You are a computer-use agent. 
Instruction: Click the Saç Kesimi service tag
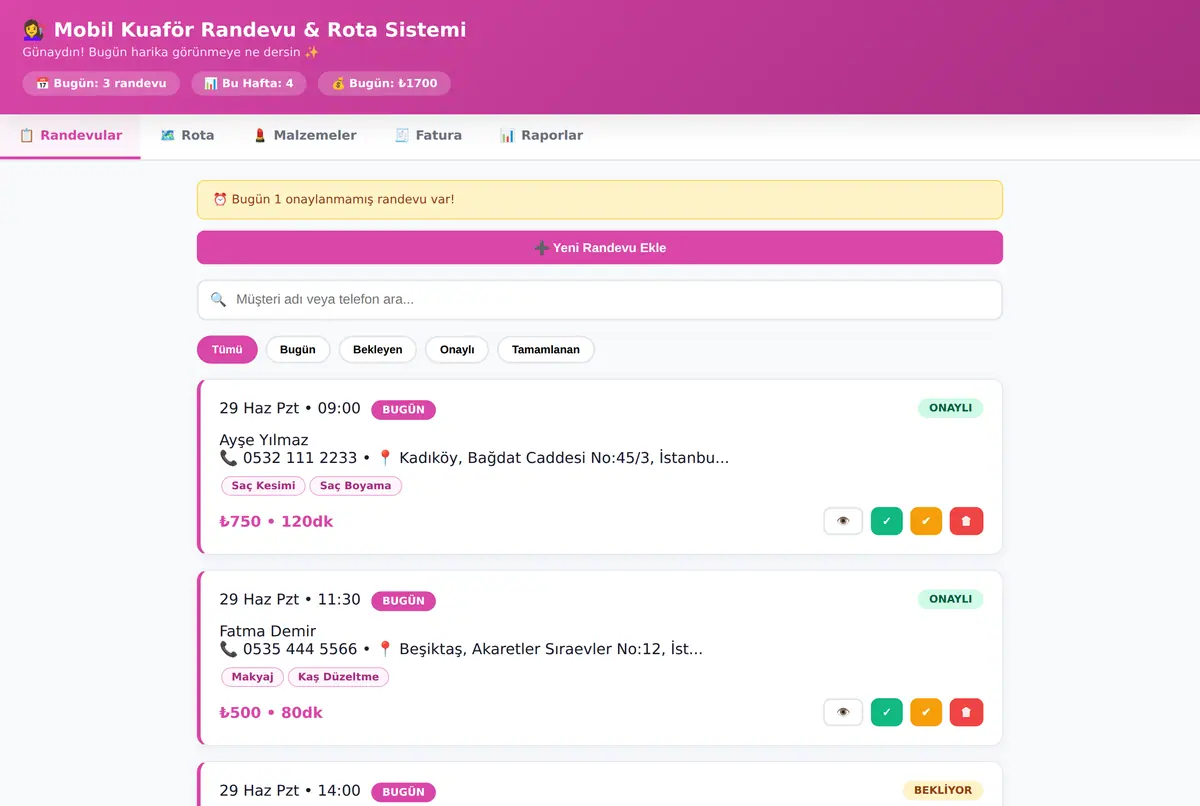263,486
